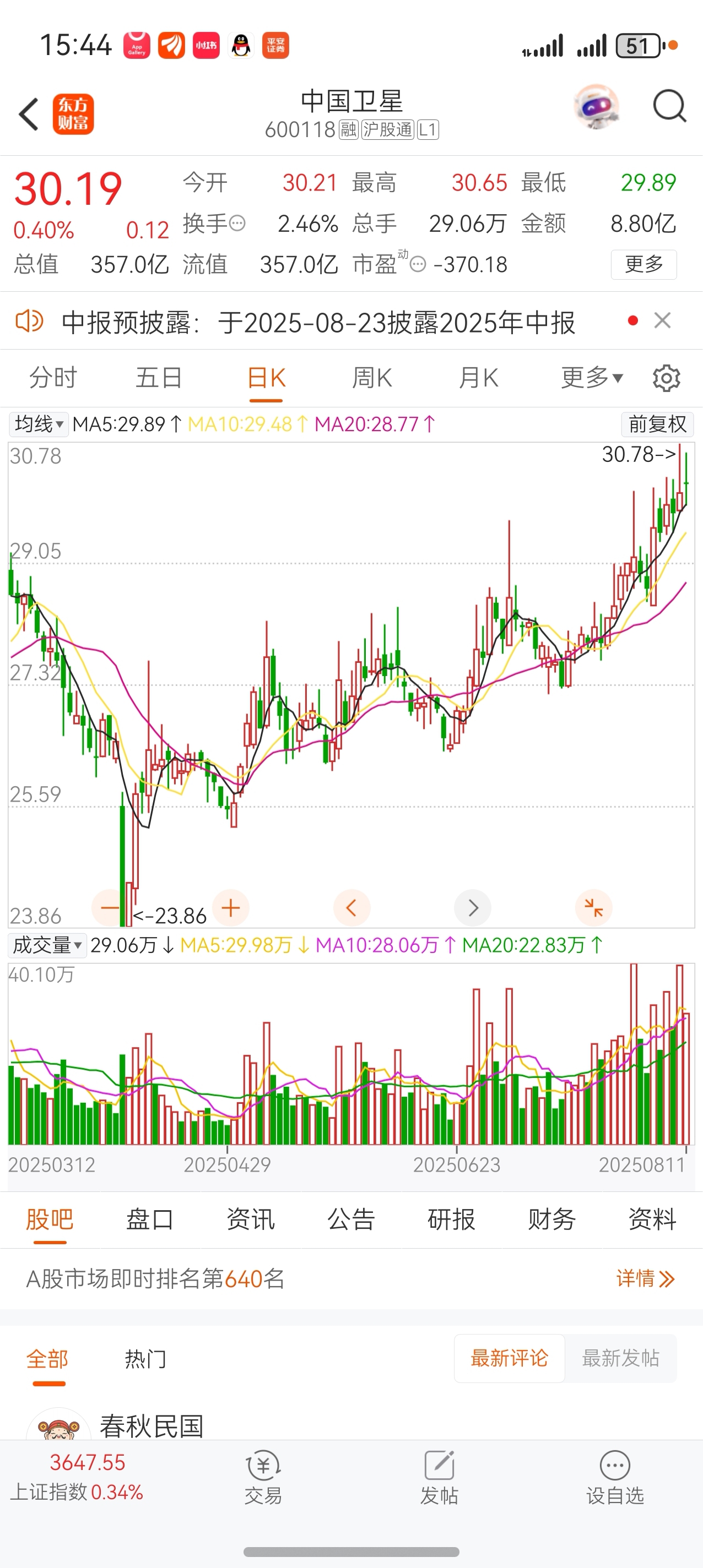Tap 更多 button for more quote data

pos(644,264)
